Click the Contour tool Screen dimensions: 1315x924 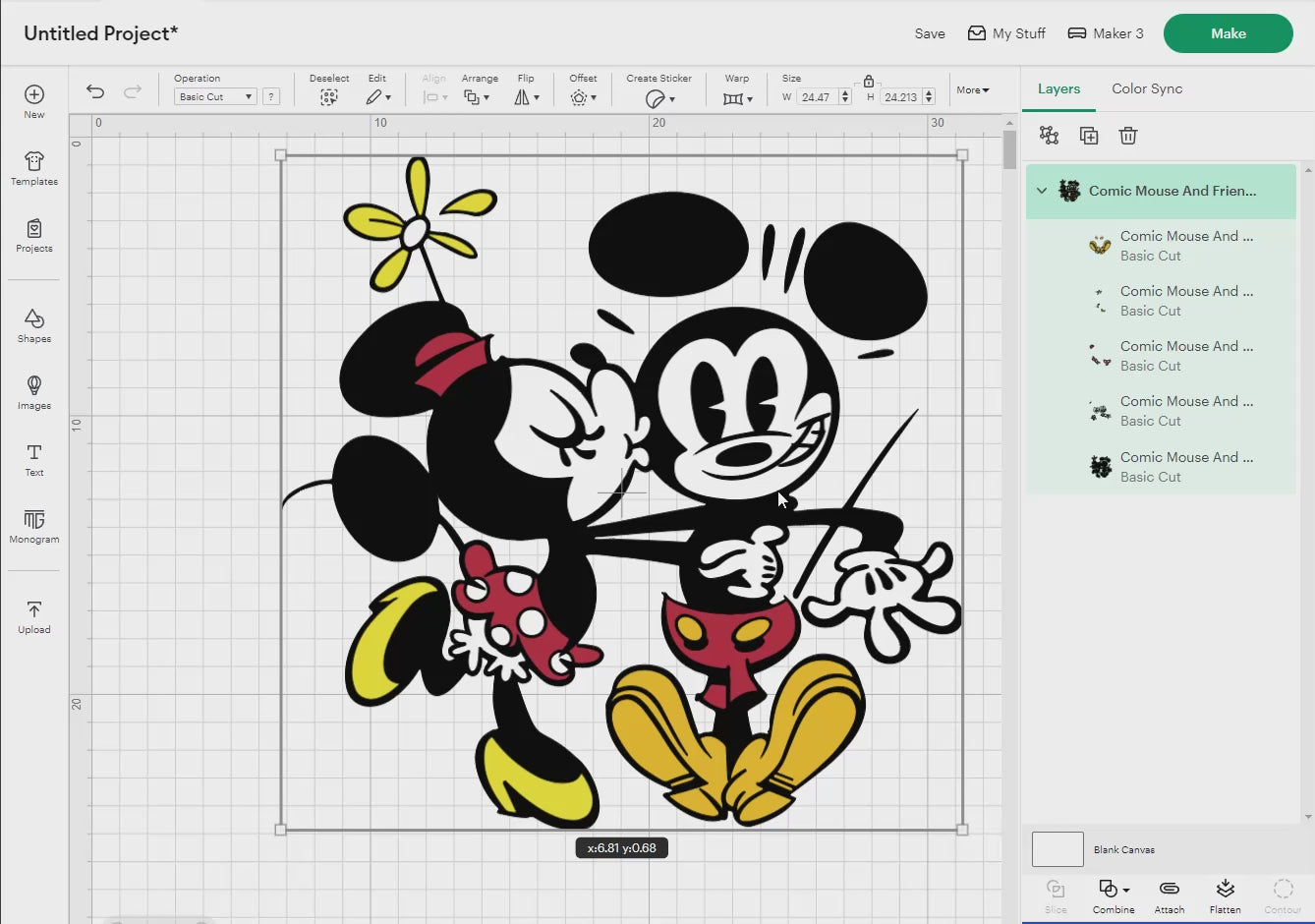click(1283, 895)
